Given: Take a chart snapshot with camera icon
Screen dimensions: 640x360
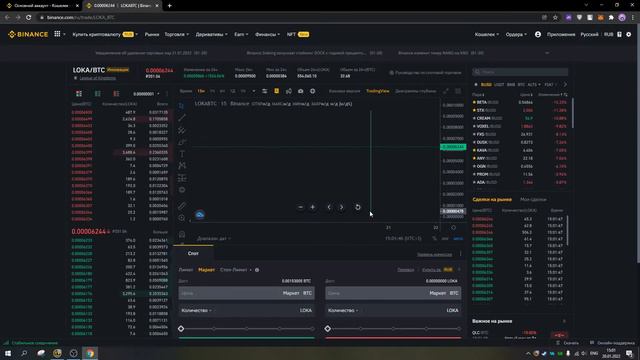Looking at the screenshot, I should (x=300, y=91).
